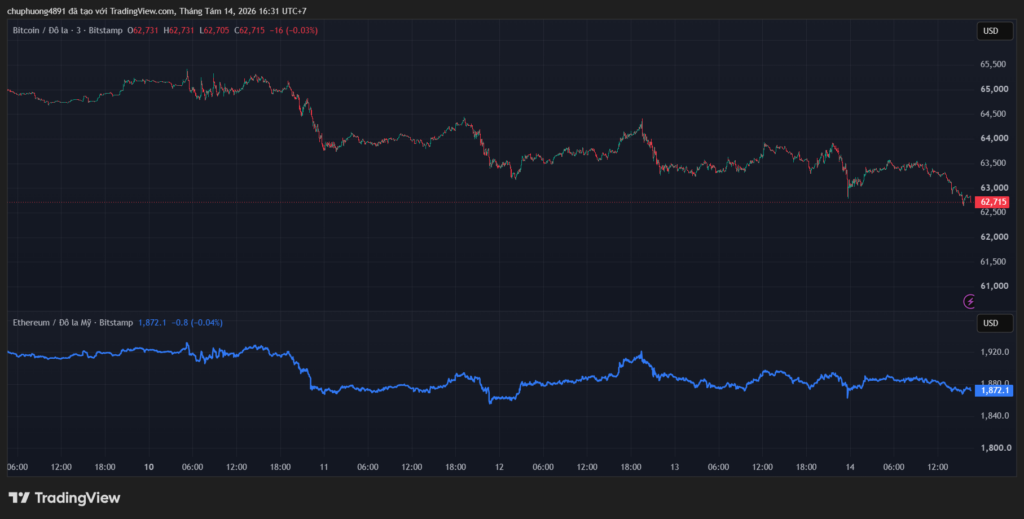Click the 65,500 price axis label
The image size is (1024, 519).
point(993,64)
